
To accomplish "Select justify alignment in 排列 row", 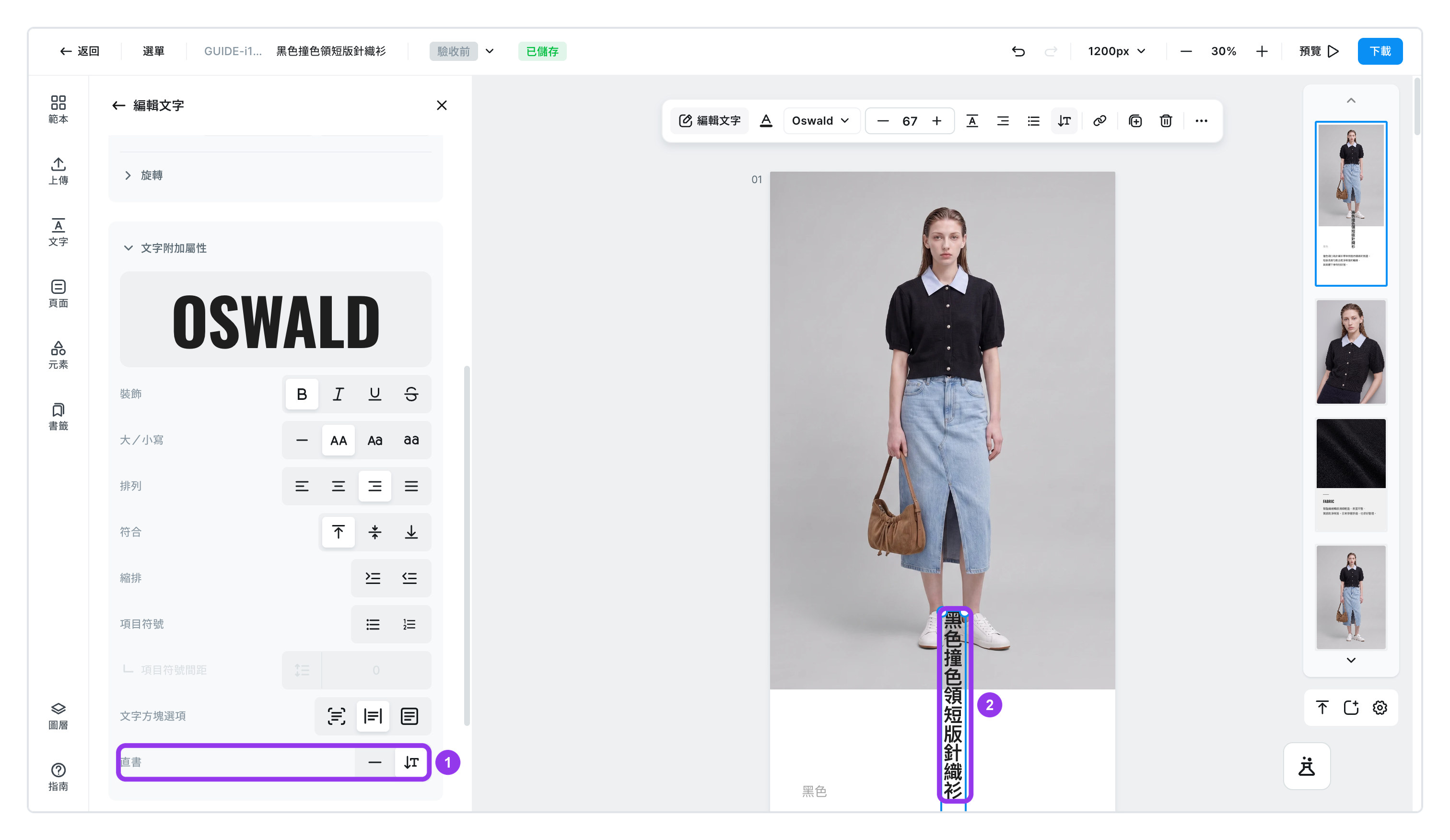I will coord(411,486).
